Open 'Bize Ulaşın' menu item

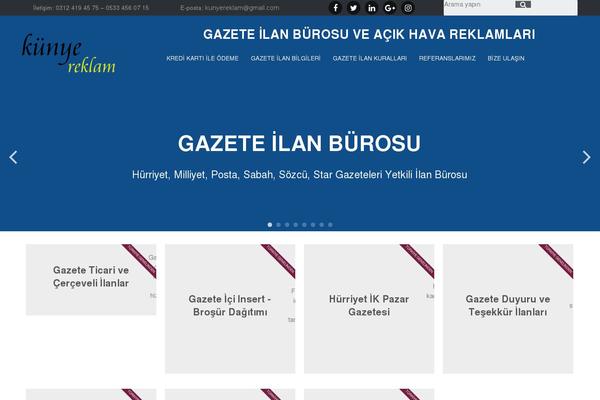click(x=506, y=58)
